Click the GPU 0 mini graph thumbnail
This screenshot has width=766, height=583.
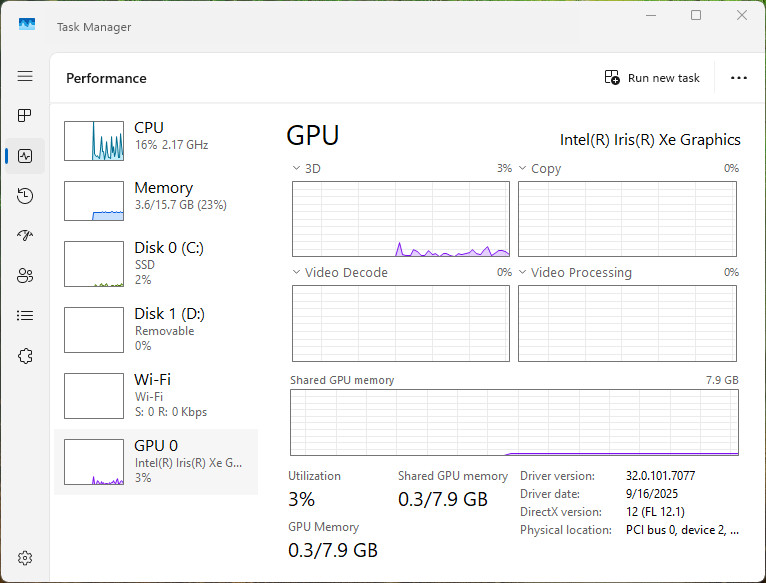click(x=94, y=462)
